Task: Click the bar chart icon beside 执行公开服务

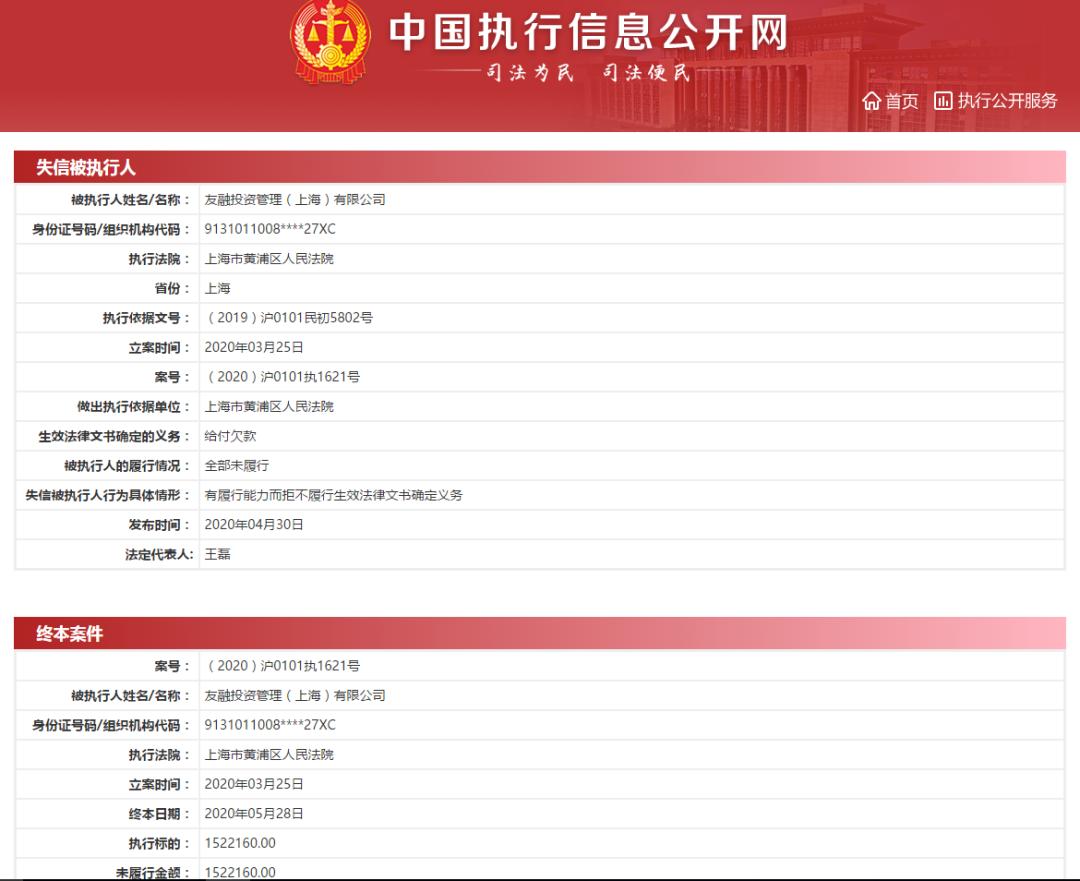Action: [941, 101]
